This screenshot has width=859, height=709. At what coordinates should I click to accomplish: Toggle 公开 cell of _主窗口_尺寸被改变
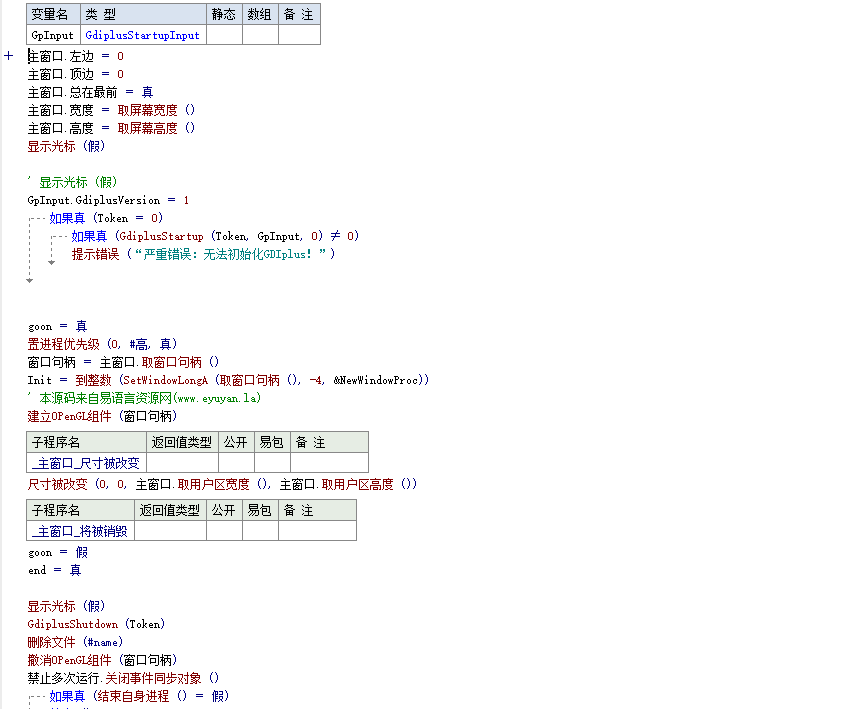point(236,463)
